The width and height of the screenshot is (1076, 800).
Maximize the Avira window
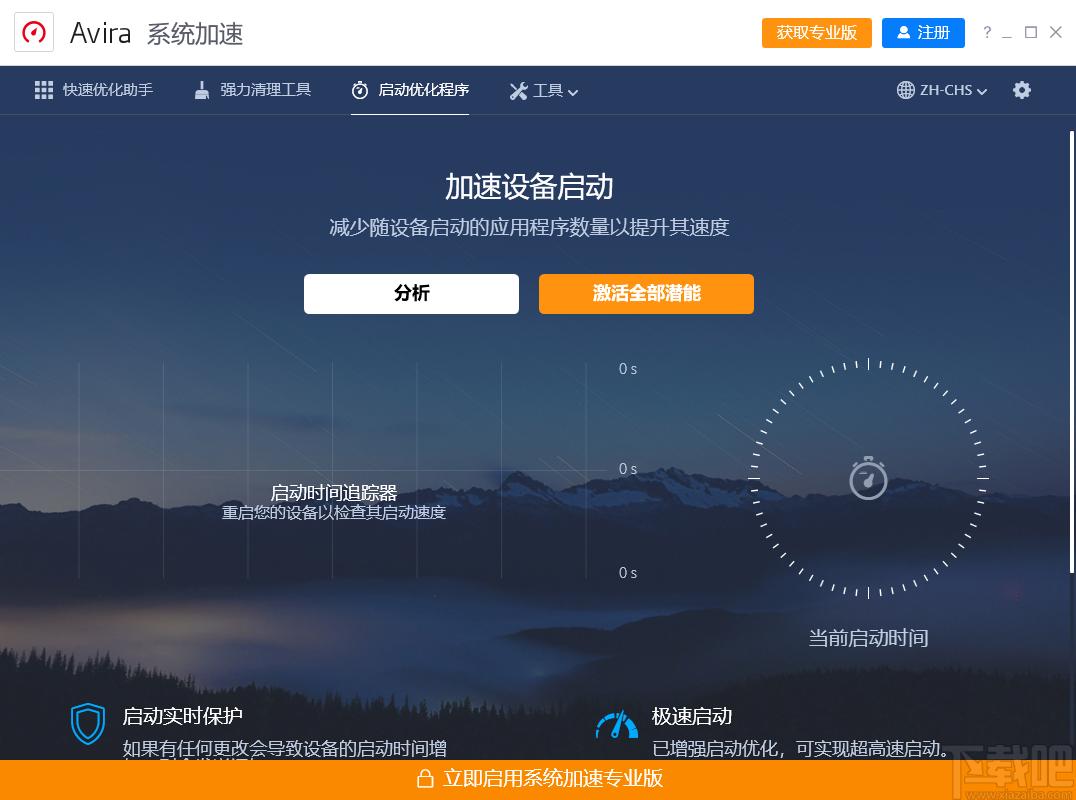1031,32
